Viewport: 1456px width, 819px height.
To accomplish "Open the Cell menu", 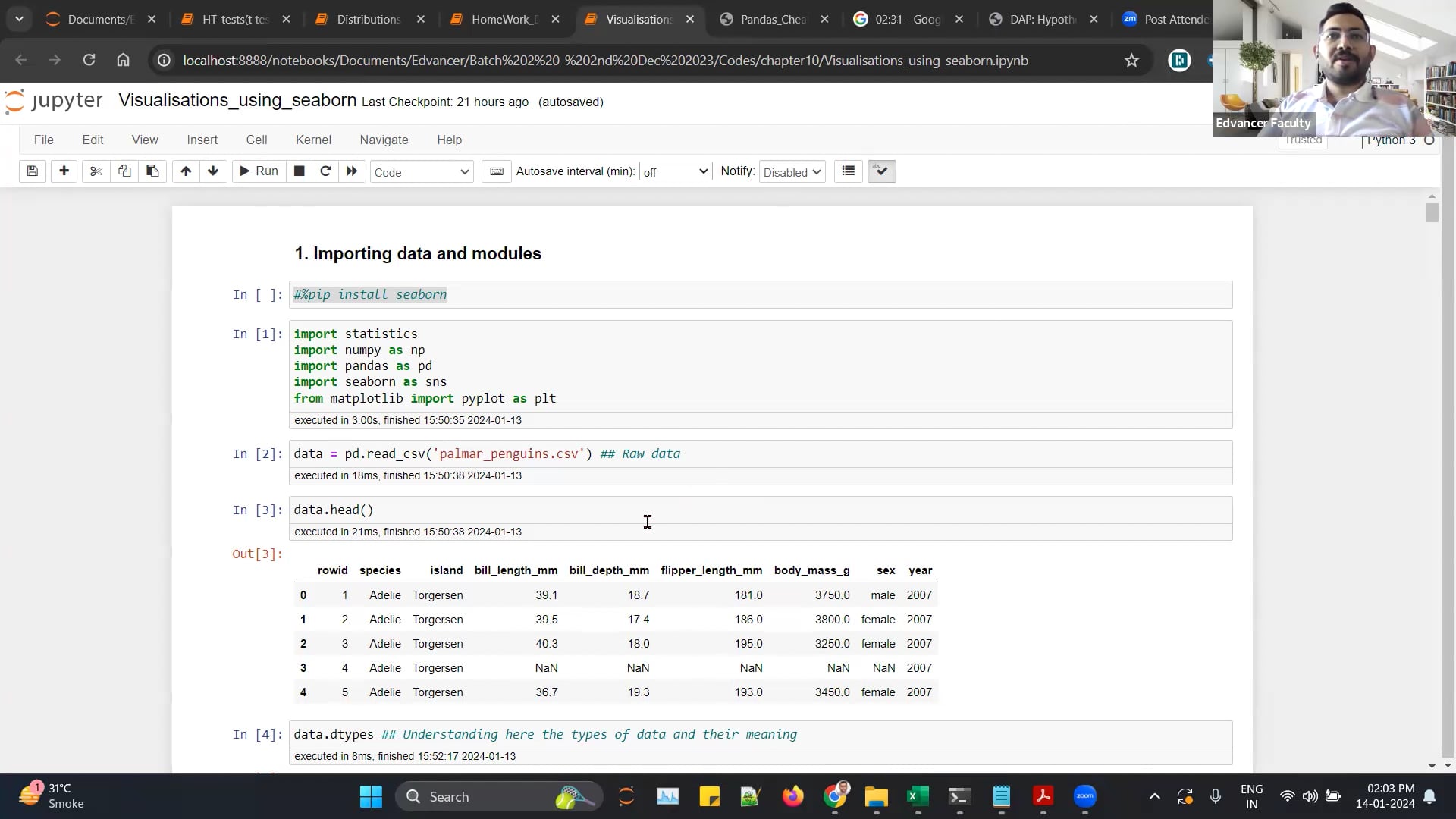I will pos(257,140).
